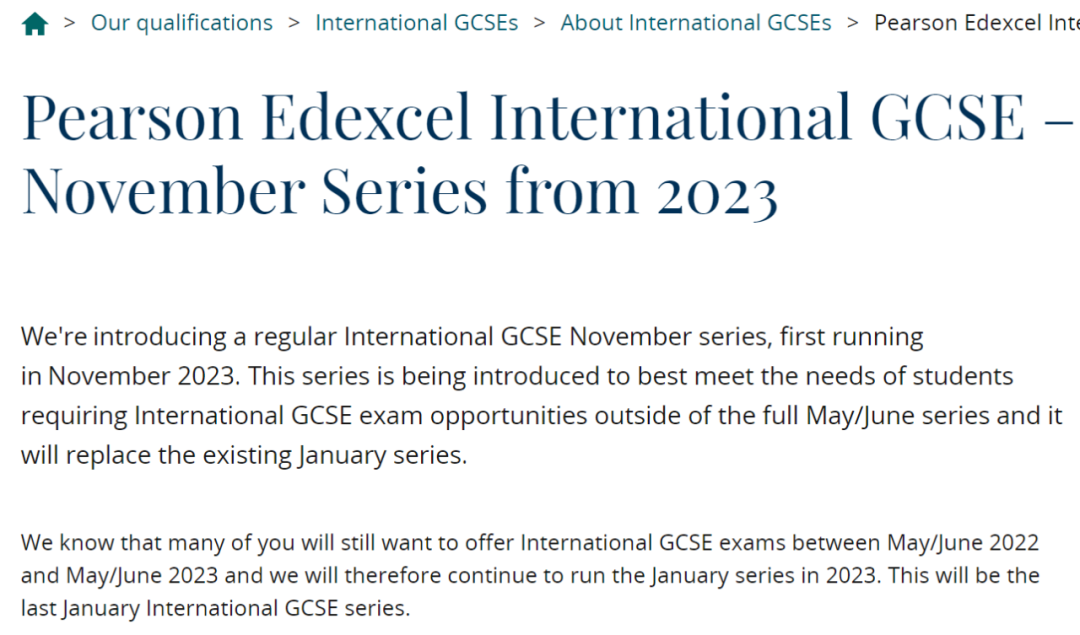Click chevron separator after International GCSEs
1080x635 pixels.
tap(539, 23)
